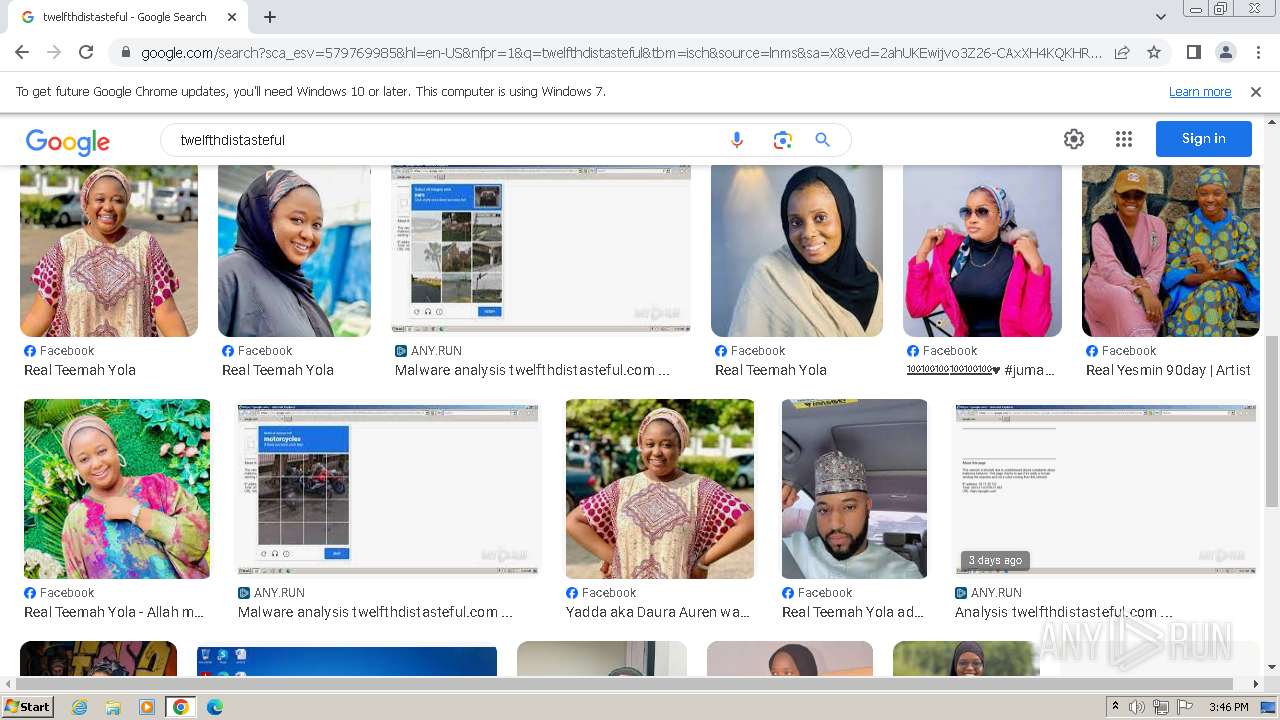
Task: Open the Chrome profile avatar icon
Action: point(1225,52)
